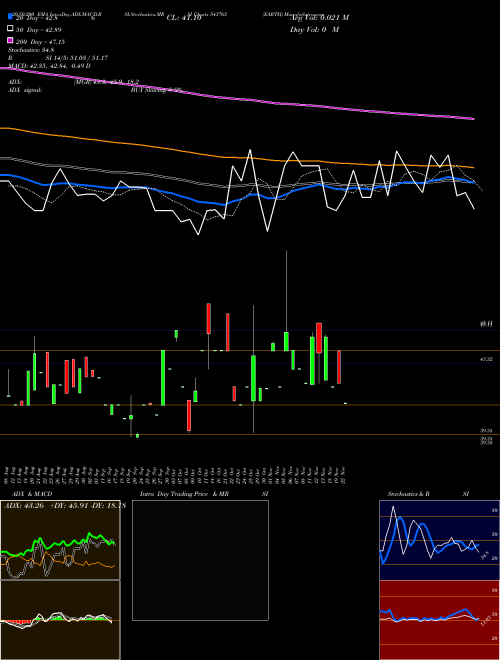Select the '200 Day - 47.15' legend text
Image resolution: width=500 pixels, height=660 pixels.
40,41
